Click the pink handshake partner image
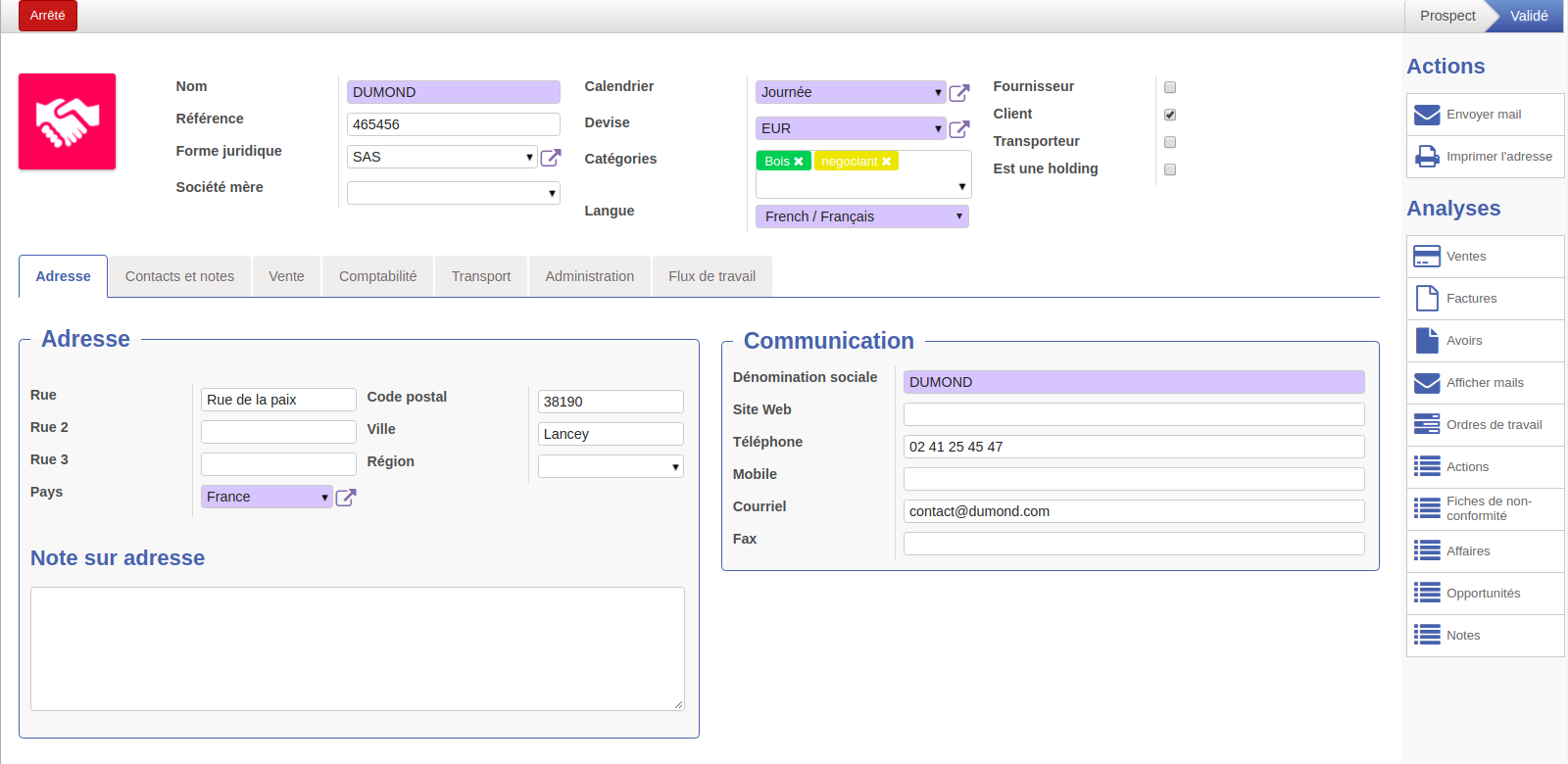This screenshot has height=764, width=1568. (67, 121)
